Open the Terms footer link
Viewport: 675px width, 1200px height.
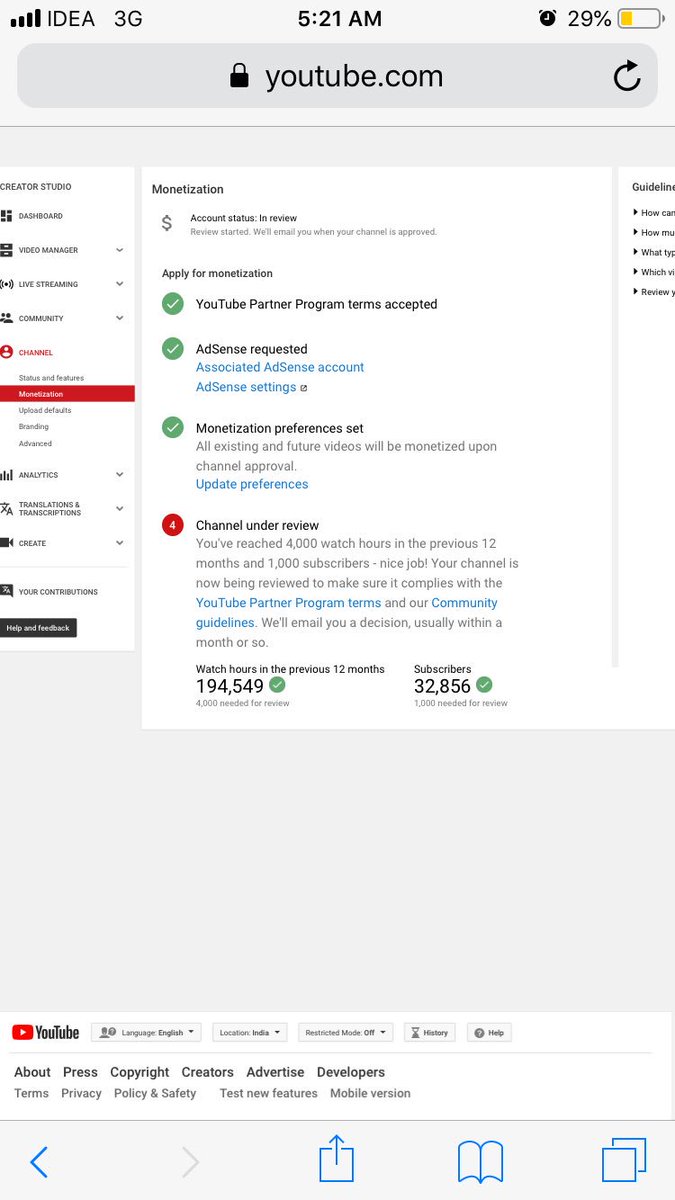pyautogui.click(x=31, y=1093)
